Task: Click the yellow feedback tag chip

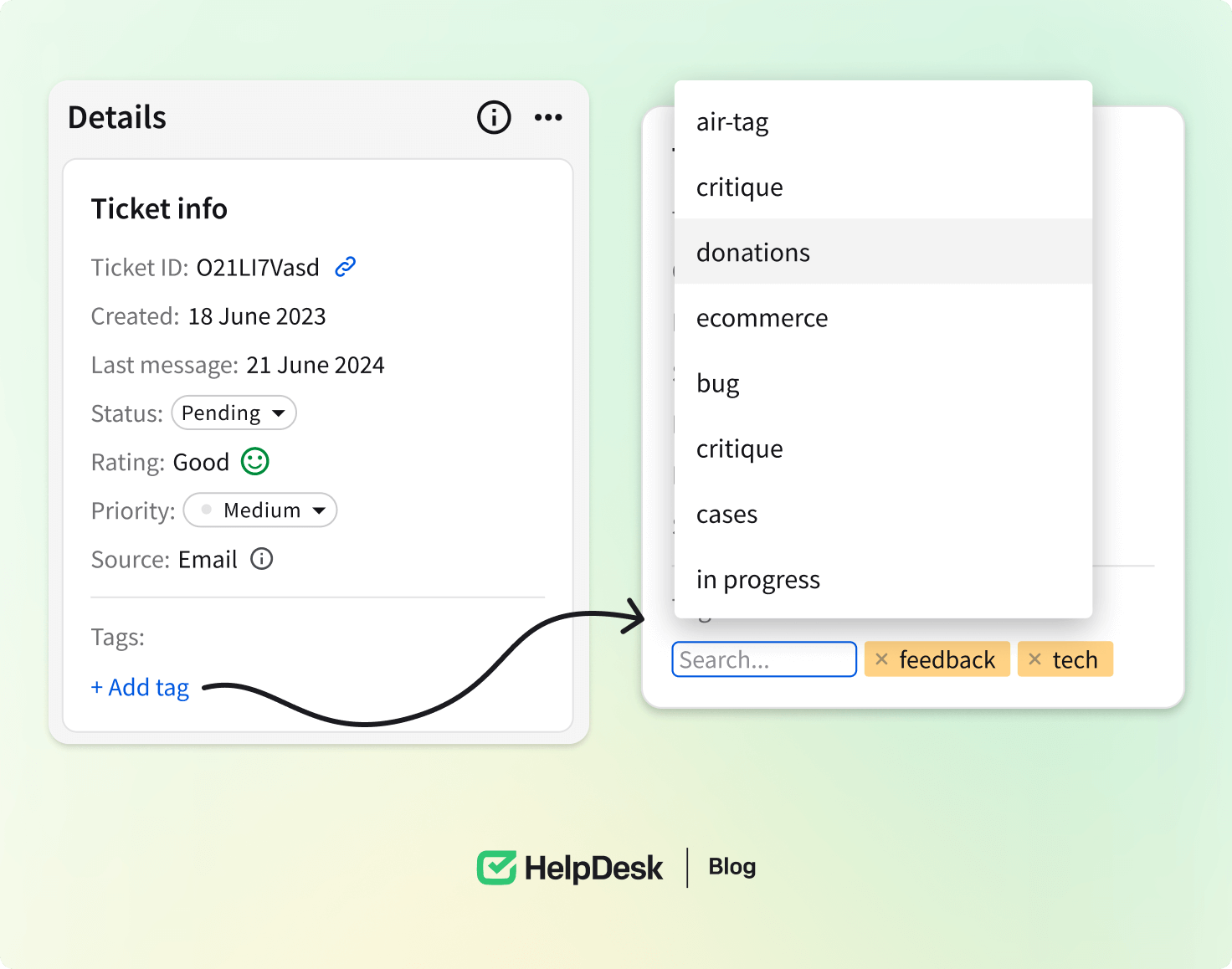Action: coord(947,659)
